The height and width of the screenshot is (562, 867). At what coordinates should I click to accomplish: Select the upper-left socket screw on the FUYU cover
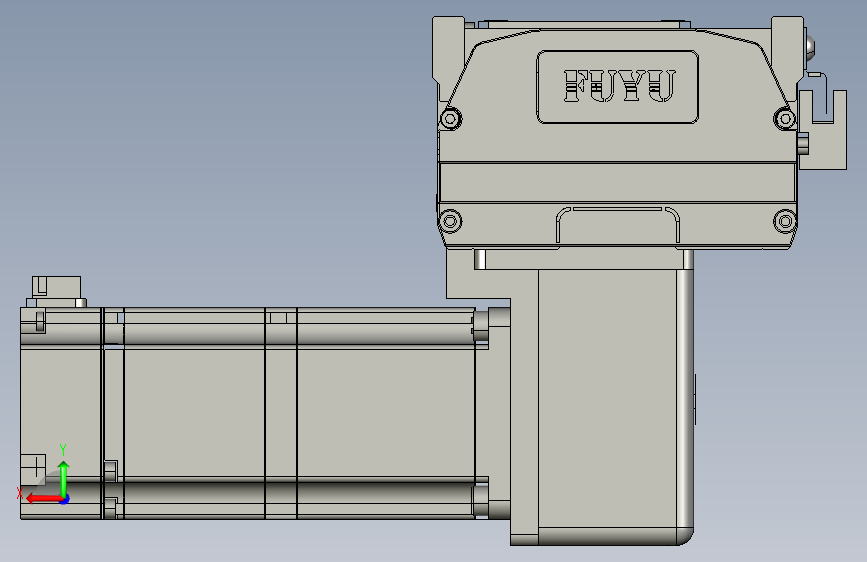pos(451,118)
